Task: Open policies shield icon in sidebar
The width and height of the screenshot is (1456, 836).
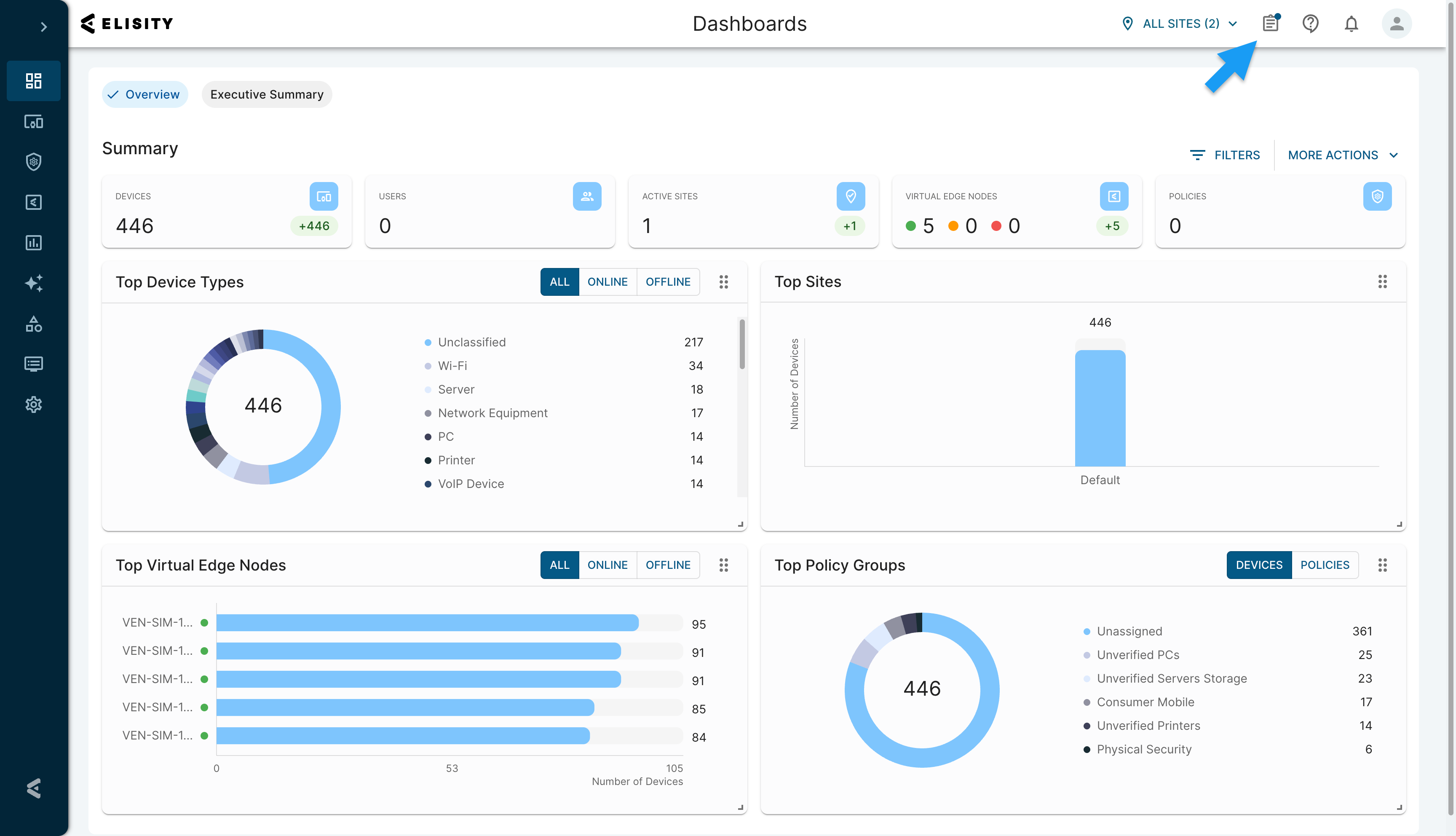Action: [x=33, y=162]
